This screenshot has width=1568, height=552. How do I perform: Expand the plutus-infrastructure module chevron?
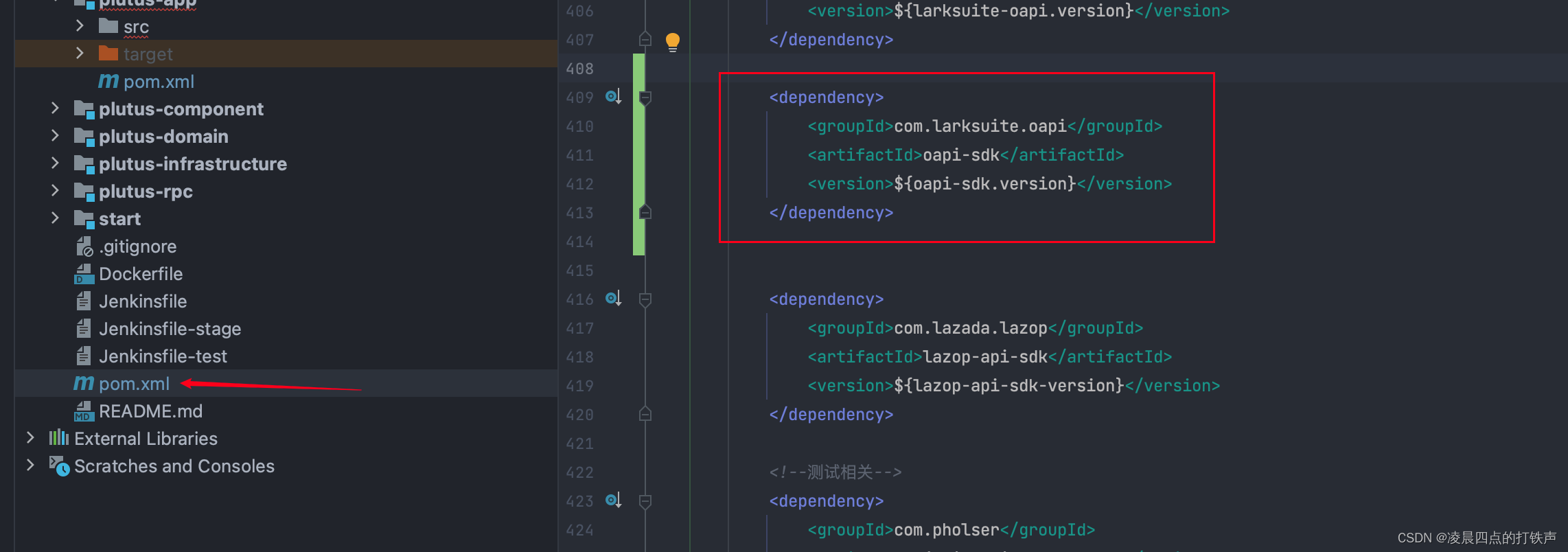[55, 163]
